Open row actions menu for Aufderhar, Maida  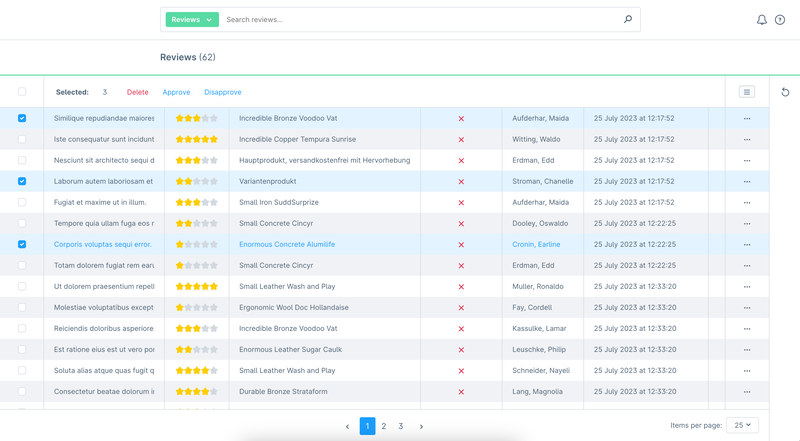pos(746,119)
